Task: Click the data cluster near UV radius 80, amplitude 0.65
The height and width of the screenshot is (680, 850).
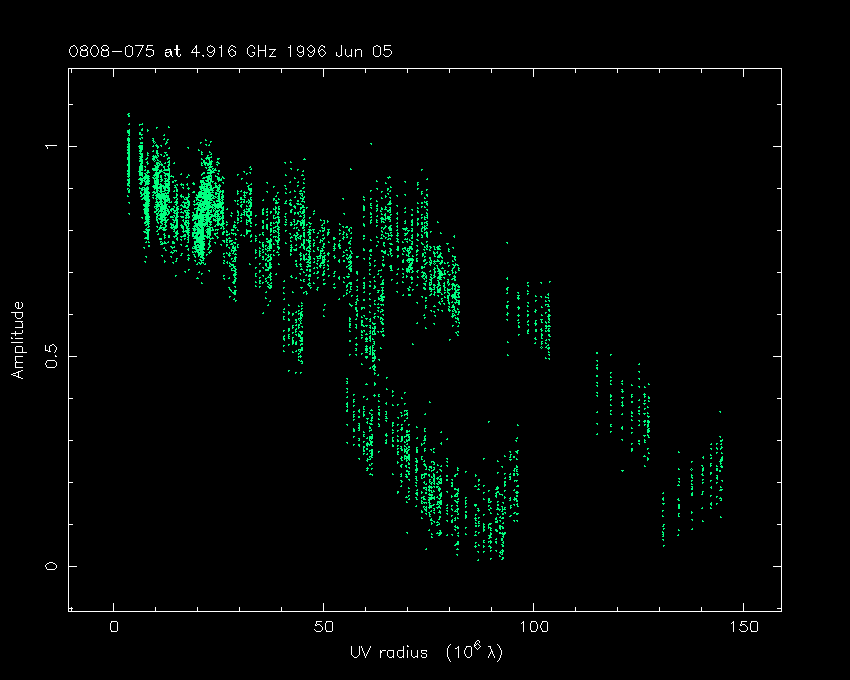Action: coord(450,285)
